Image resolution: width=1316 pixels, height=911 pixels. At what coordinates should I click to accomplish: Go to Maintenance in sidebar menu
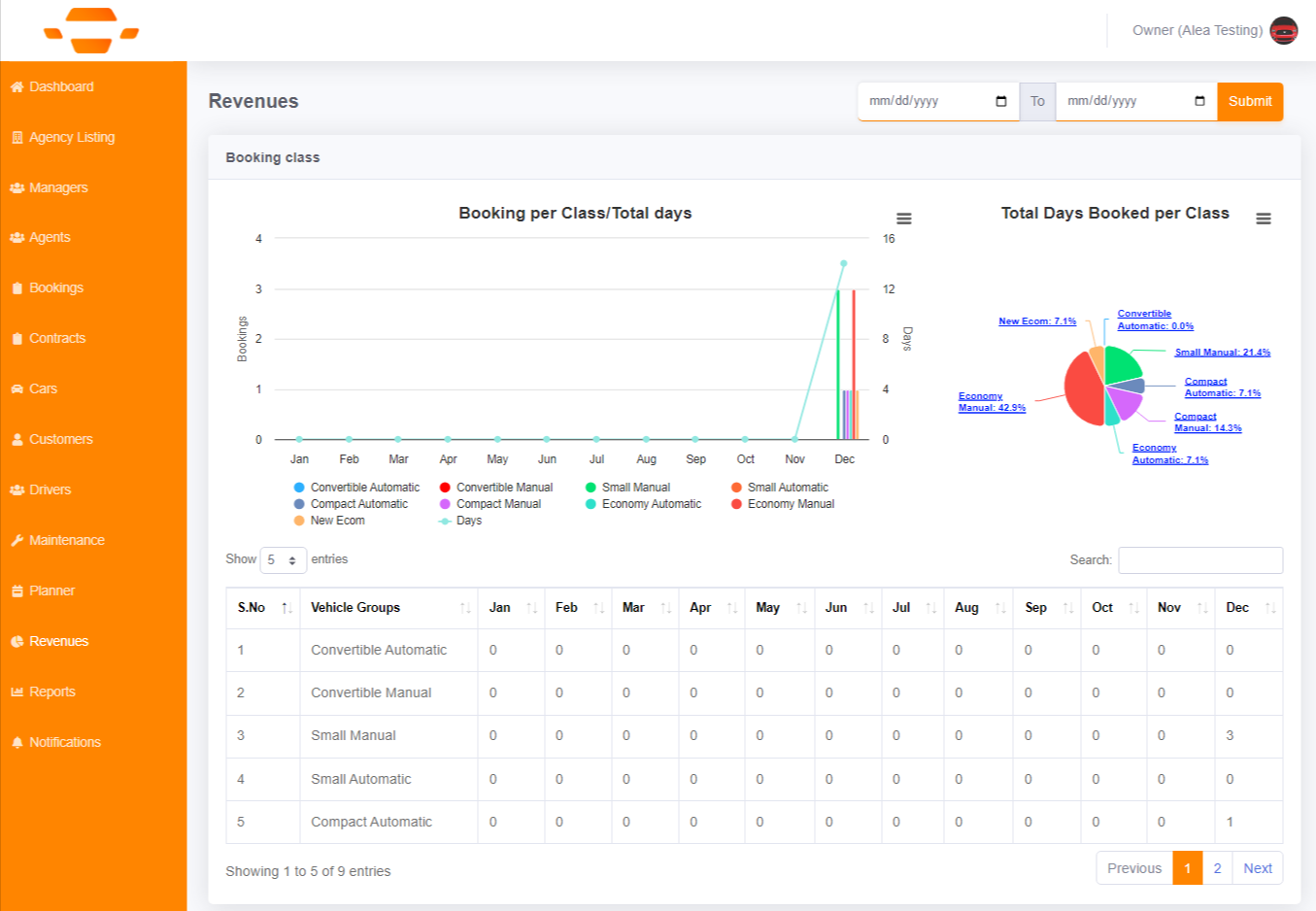pyautogui.click(x=66, y=541)
